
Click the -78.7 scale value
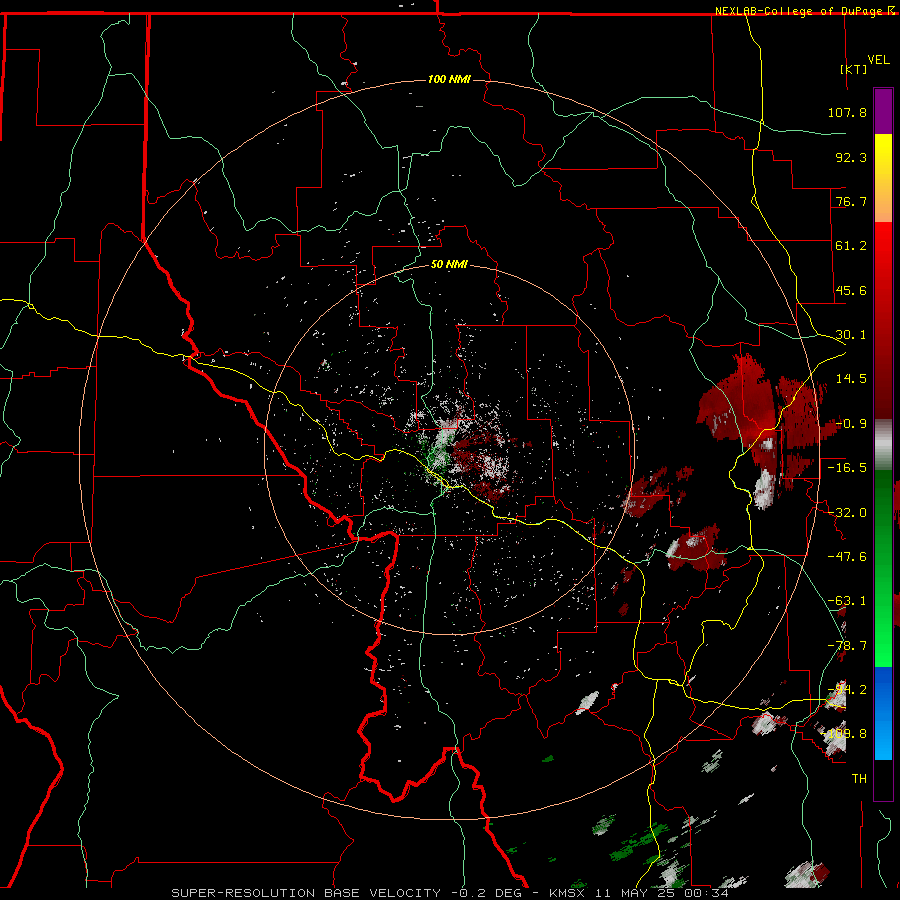847,646
